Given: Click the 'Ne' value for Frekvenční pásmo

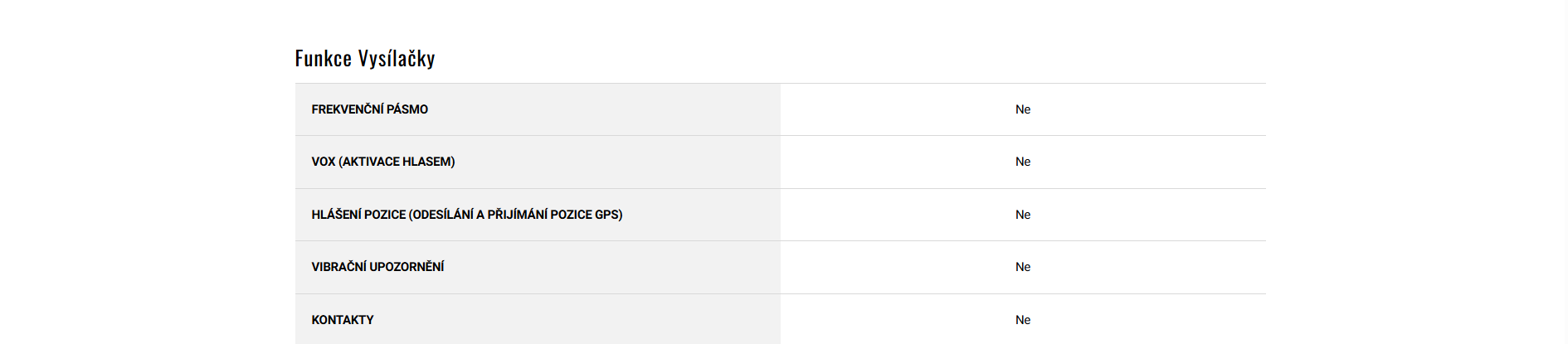Looking at the screenshot, I should click(1022, 109).
